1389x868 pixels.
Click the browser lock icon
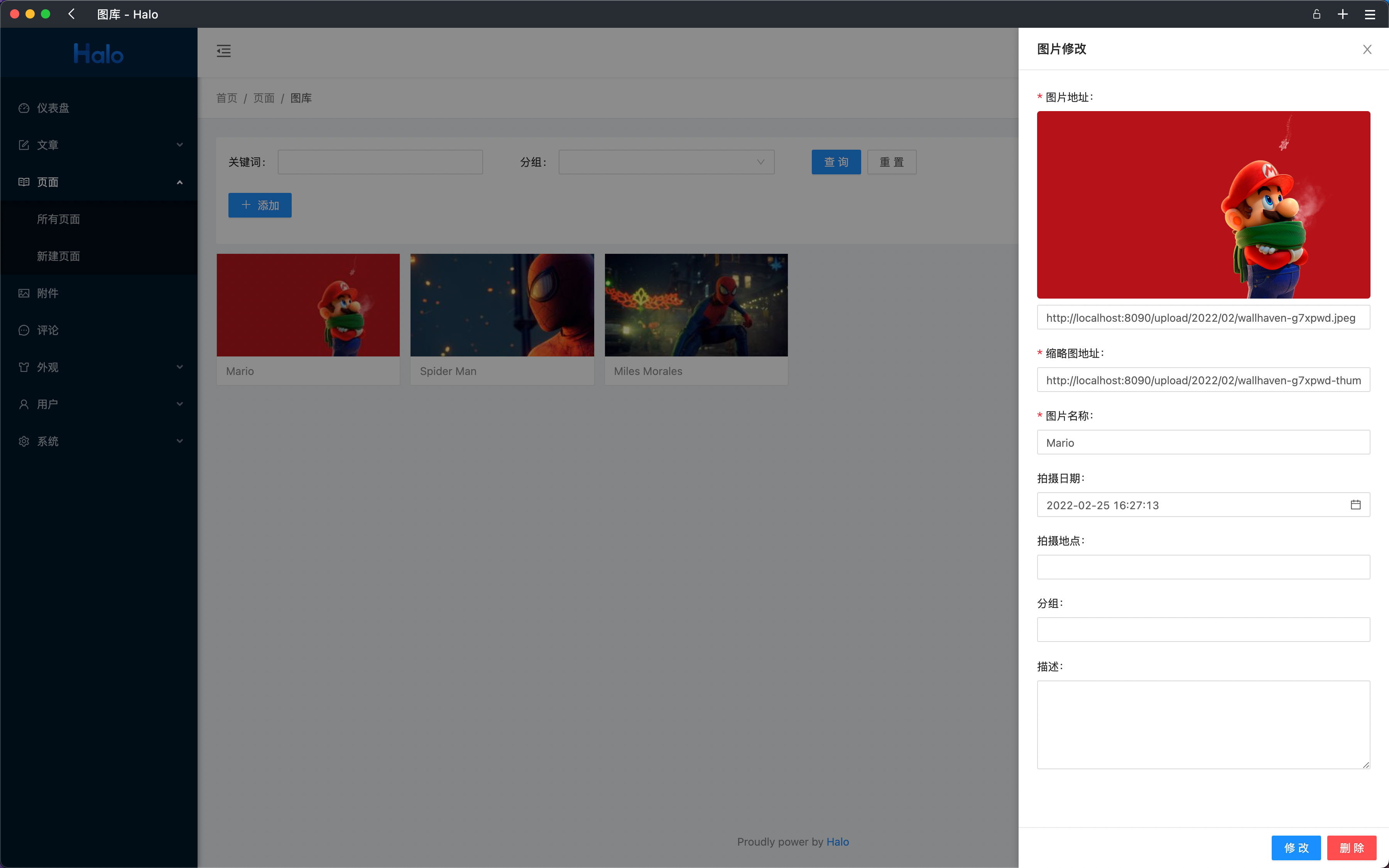point(1316,14)
